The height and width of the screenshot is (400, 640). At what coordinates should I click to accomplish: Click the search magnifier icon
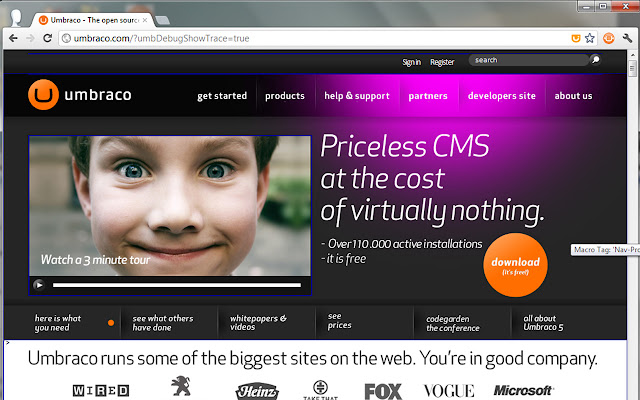pyautogui.click(x=596, y=60)
